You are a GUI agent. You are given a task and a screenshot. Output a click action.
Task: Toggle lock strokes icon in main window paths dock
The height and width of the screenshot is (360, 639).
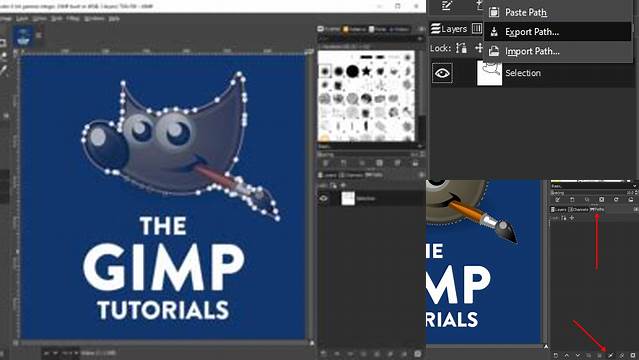(x=334, y=186)
